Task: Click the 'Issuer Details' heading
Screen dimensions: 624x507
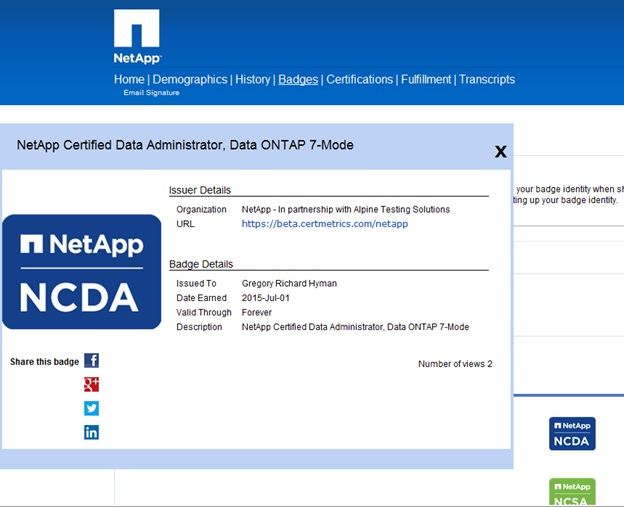Action: pos(200,190)
